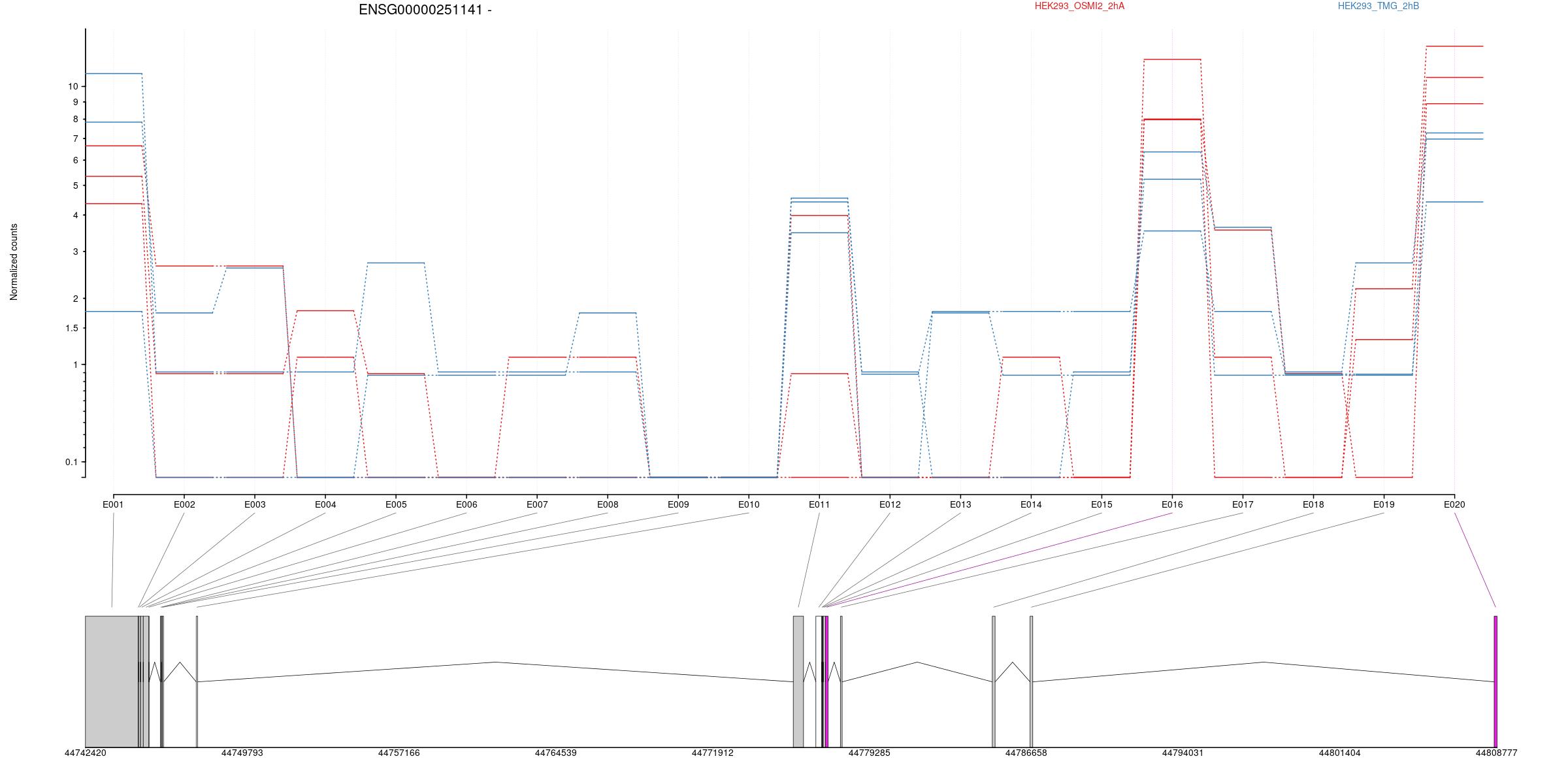Click genomic coordinate 44786658

(1026, 753)
